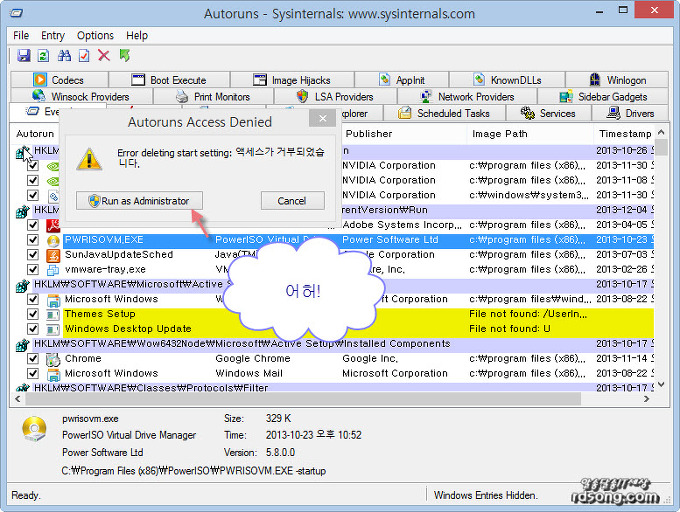
Task: Toggle the Themes Setup checkbox
Action: 33,314
